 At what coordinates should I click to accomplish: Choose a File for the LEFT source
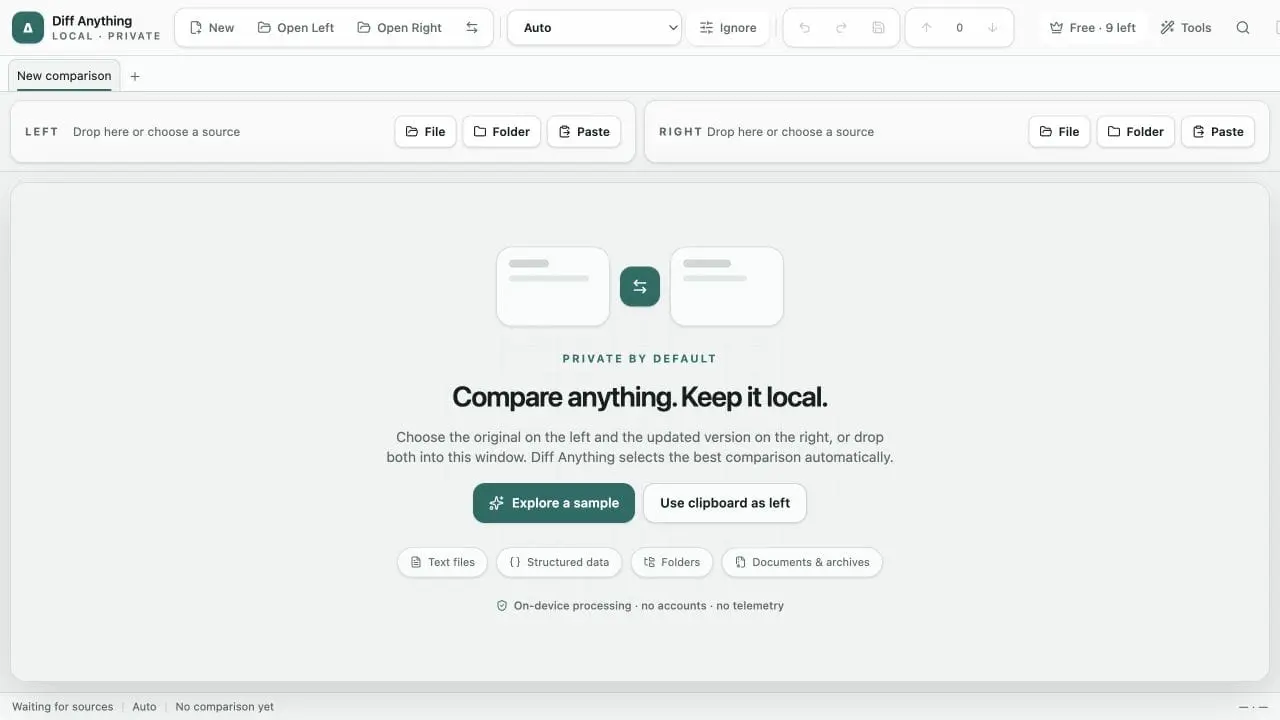click(x=426, y=132)
